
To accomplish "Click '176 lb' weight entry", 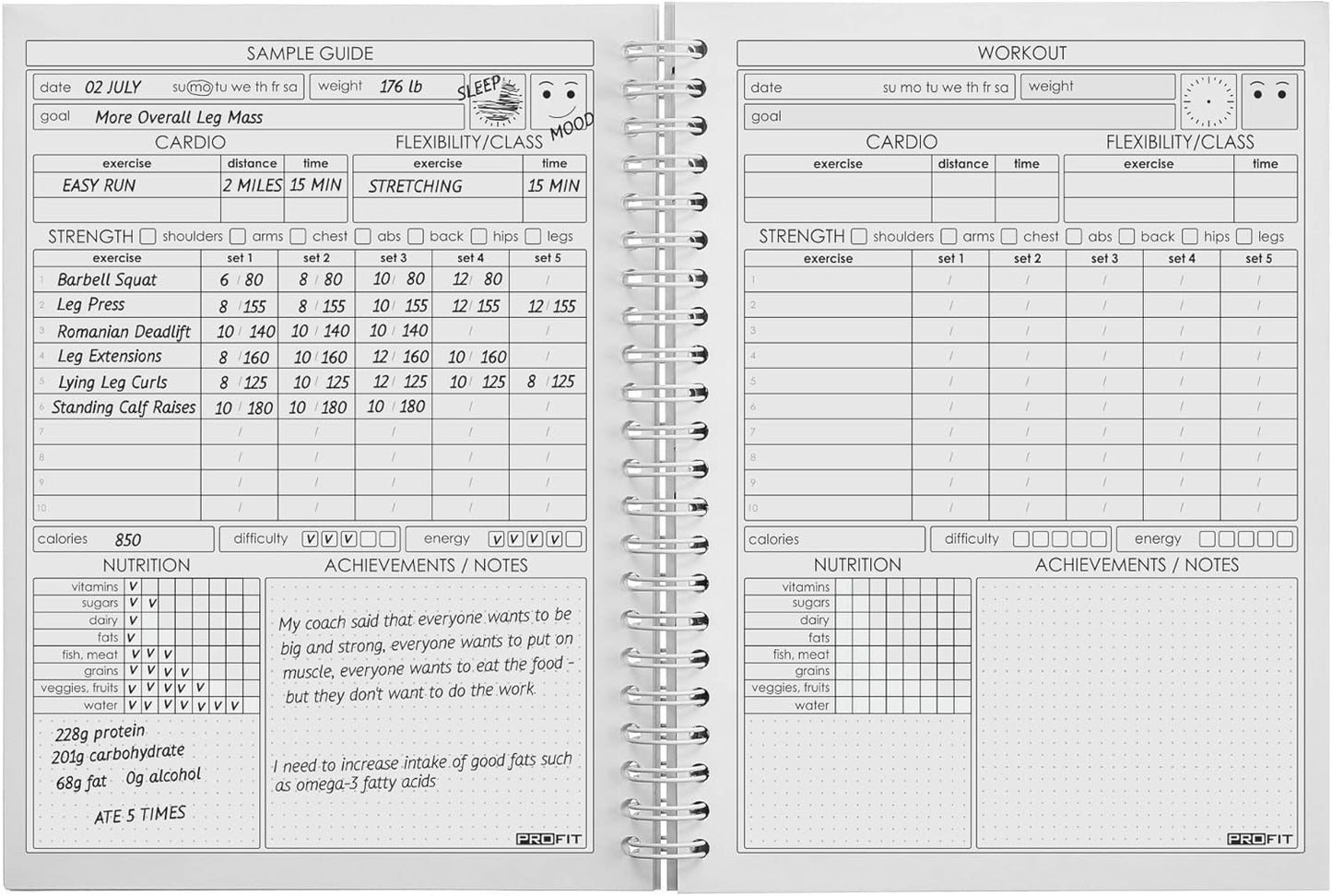I will click(401, 87).
